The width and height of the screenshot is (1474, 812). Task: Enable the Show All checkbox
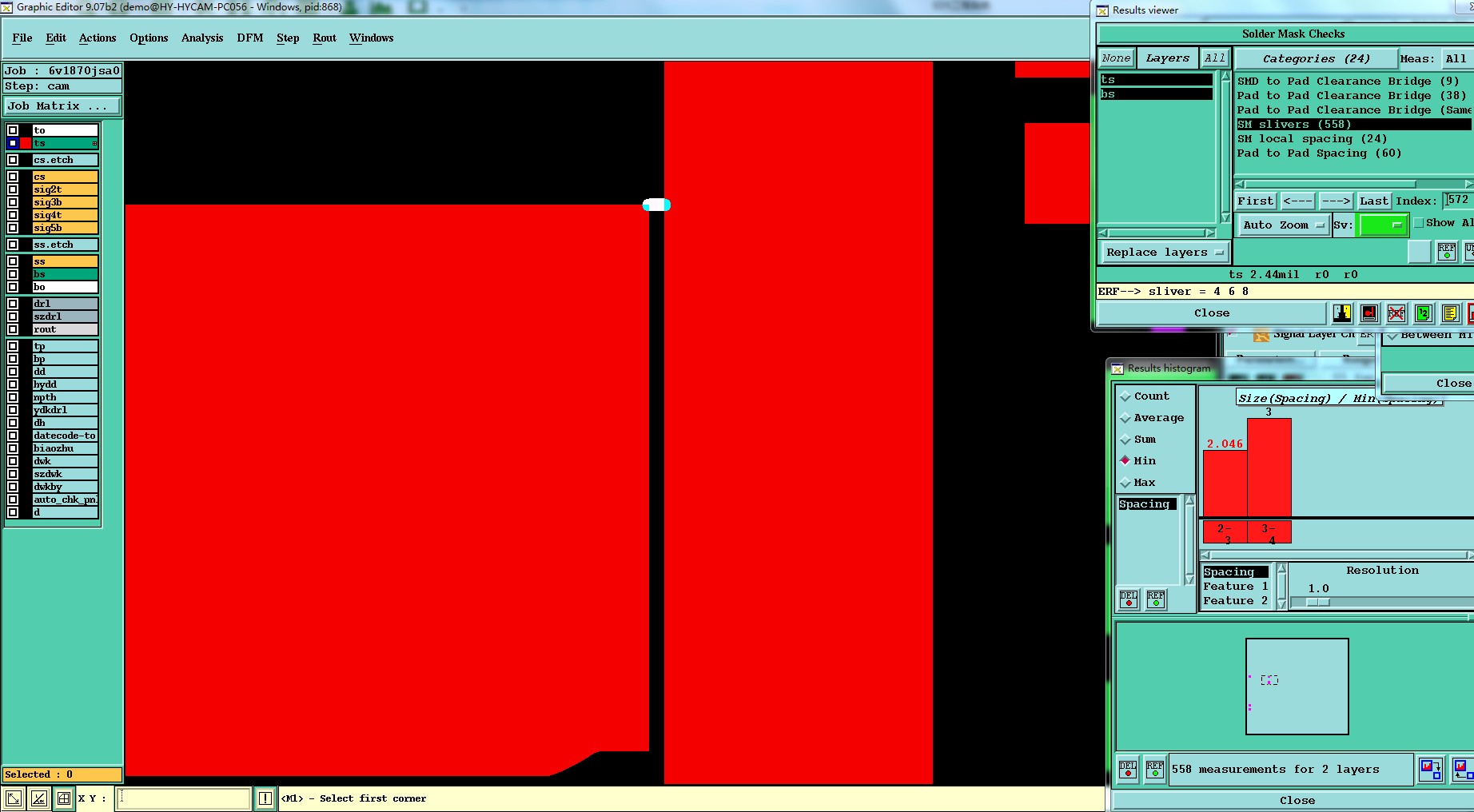tap(1419, 223)
